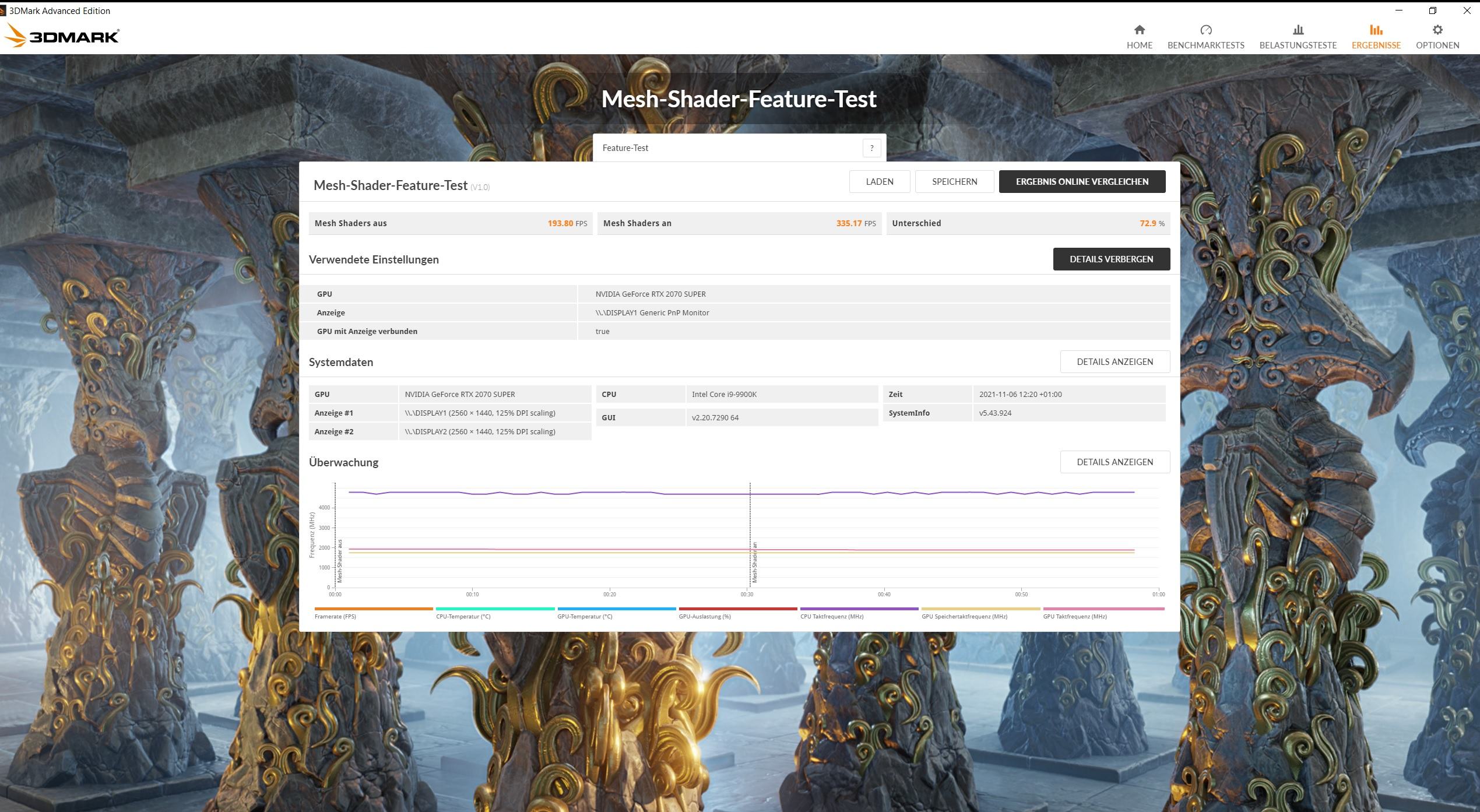Switch to the BENCHMARKTESTS tab label

point(1205,45)
